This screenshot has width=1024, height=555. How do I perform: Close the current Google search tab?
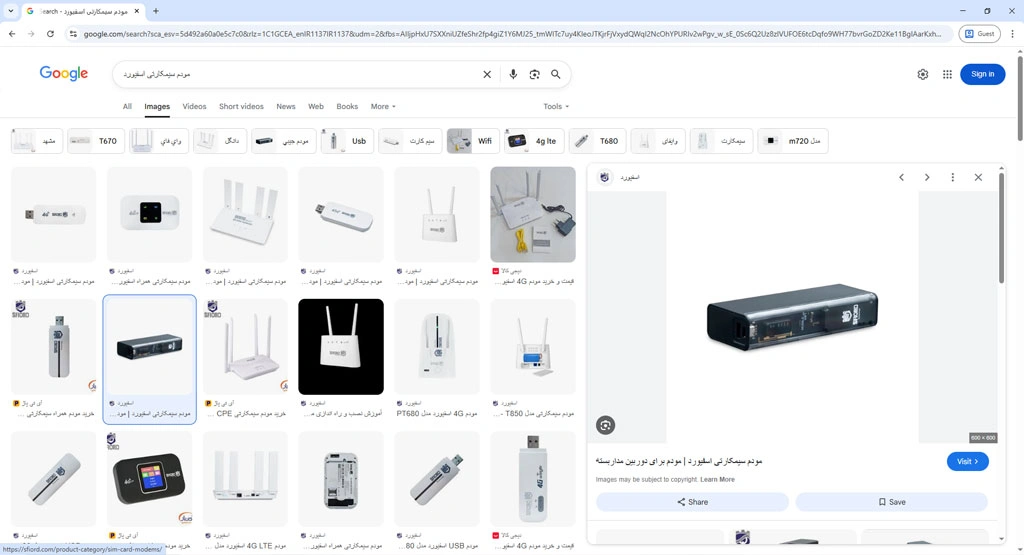pyautogui.click(x=136, y=11)
